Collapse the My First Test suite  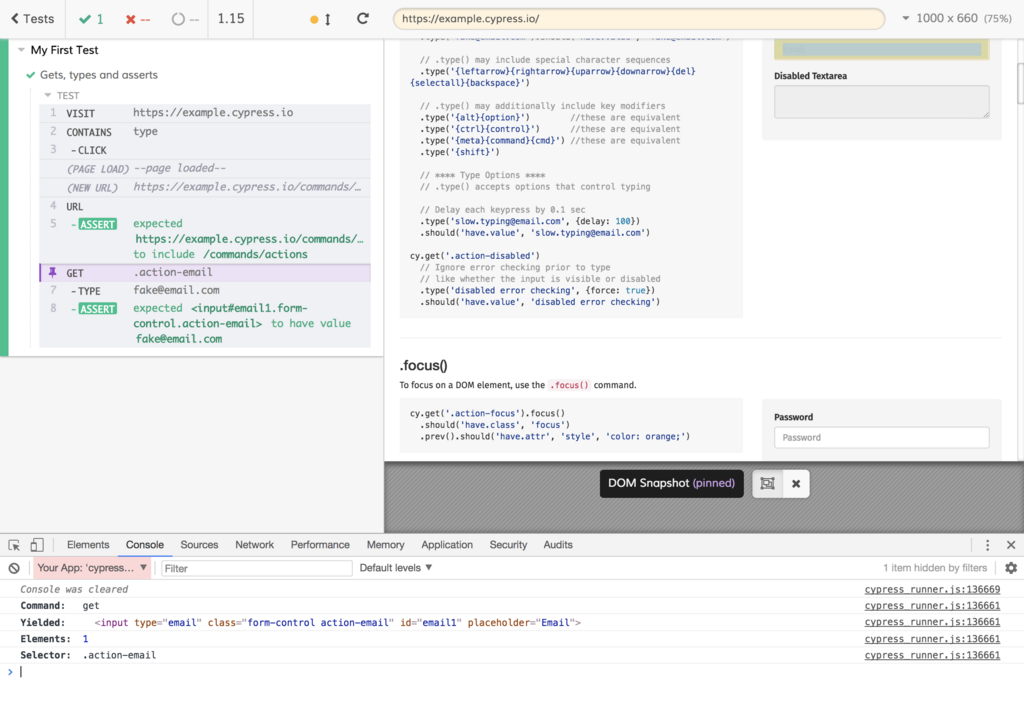pyautogui.click(x=22, y=50)
